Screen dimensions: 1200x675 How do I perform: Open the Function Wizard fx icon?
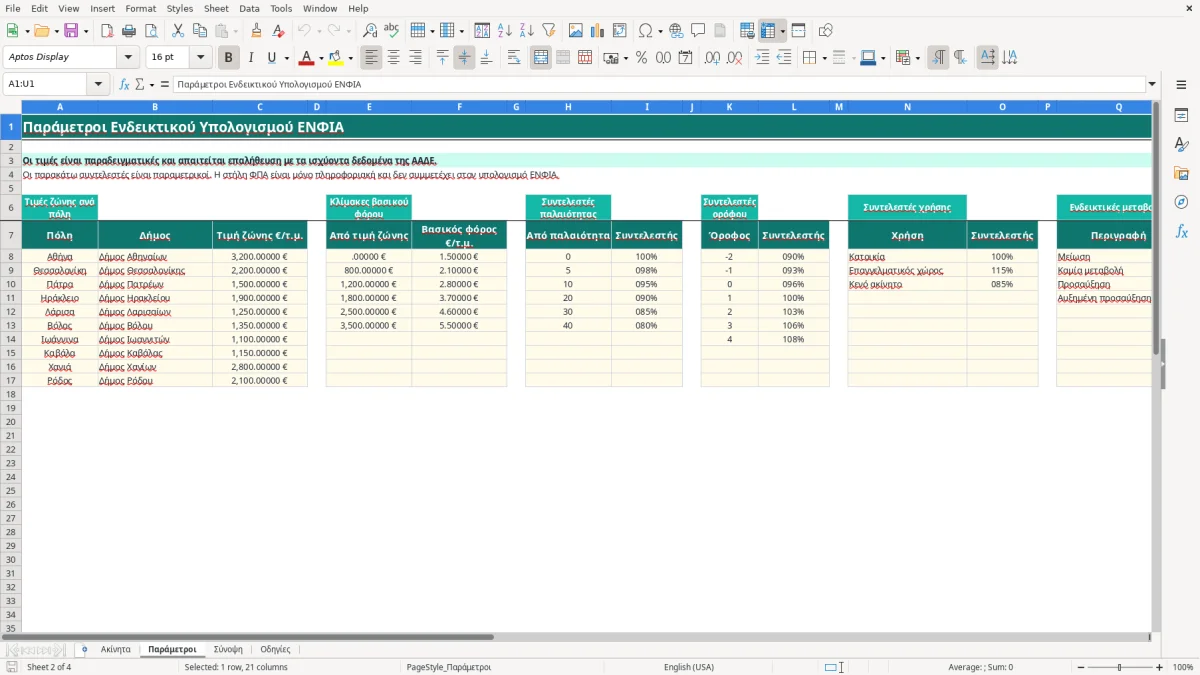click(124, 85)
